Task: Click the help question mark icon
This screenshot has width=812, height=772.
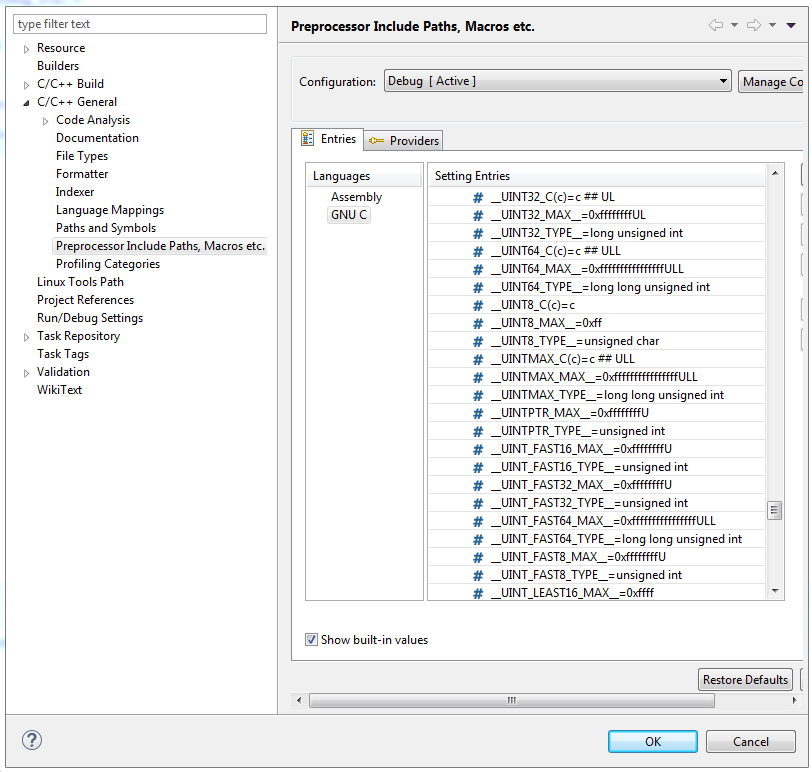Action: pos(32,741)
